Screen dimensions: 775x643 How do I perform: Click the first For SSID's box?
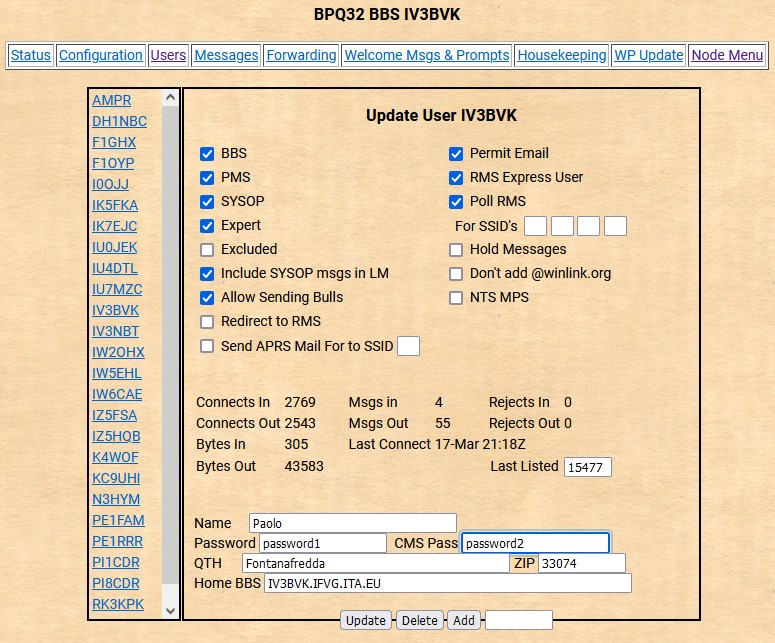point(535,226)
